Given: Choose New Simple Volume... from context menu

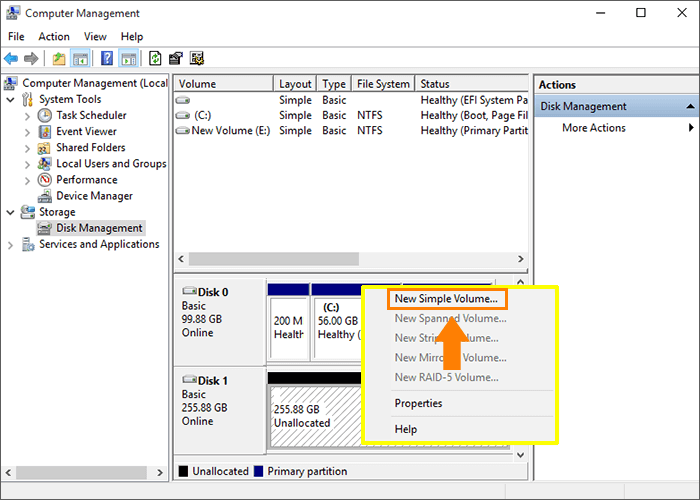Looking at the screenshot, I should (447, 299).
